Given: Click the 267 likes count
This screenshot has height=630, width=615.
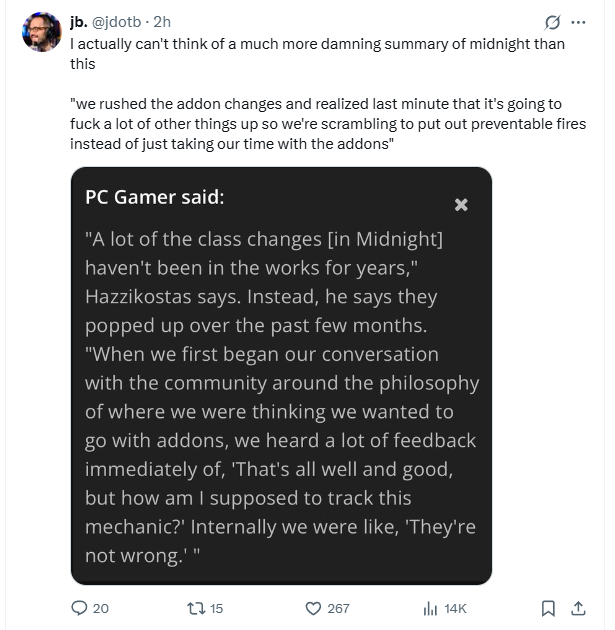Looking at the screenshot, I should [x=338, y=608].
